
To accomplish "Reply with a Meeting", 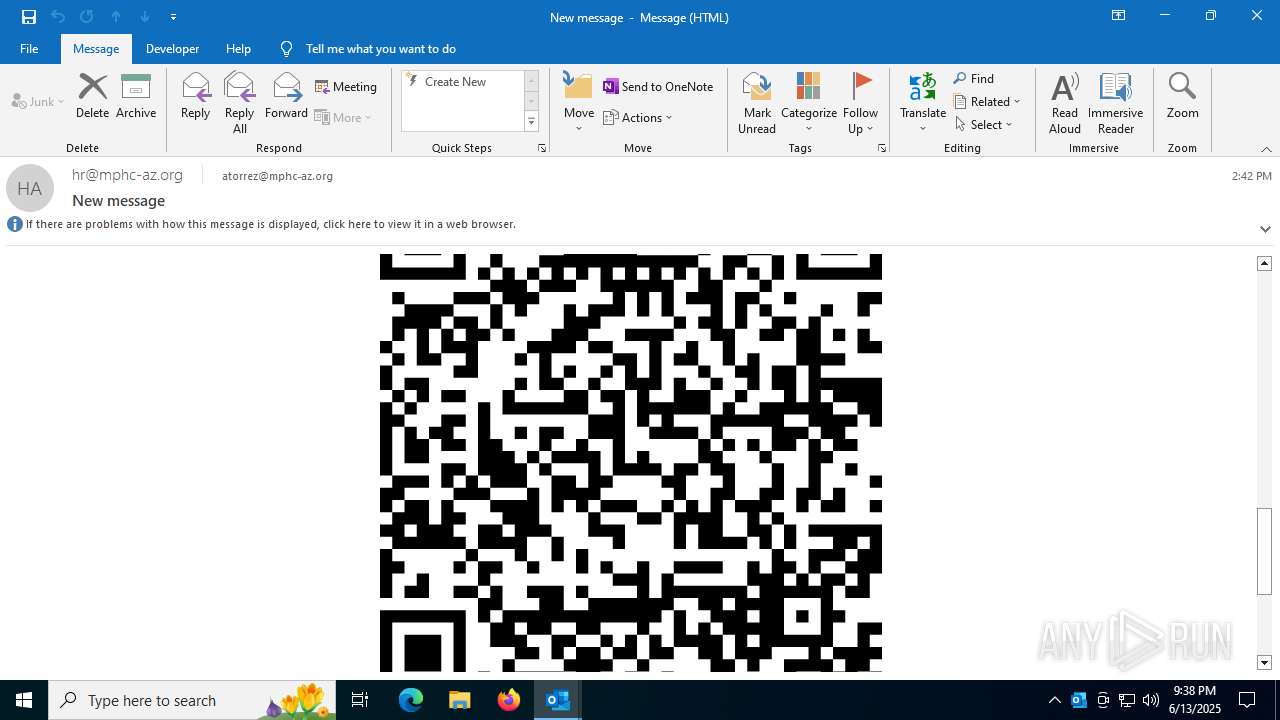I will [346, 87].
